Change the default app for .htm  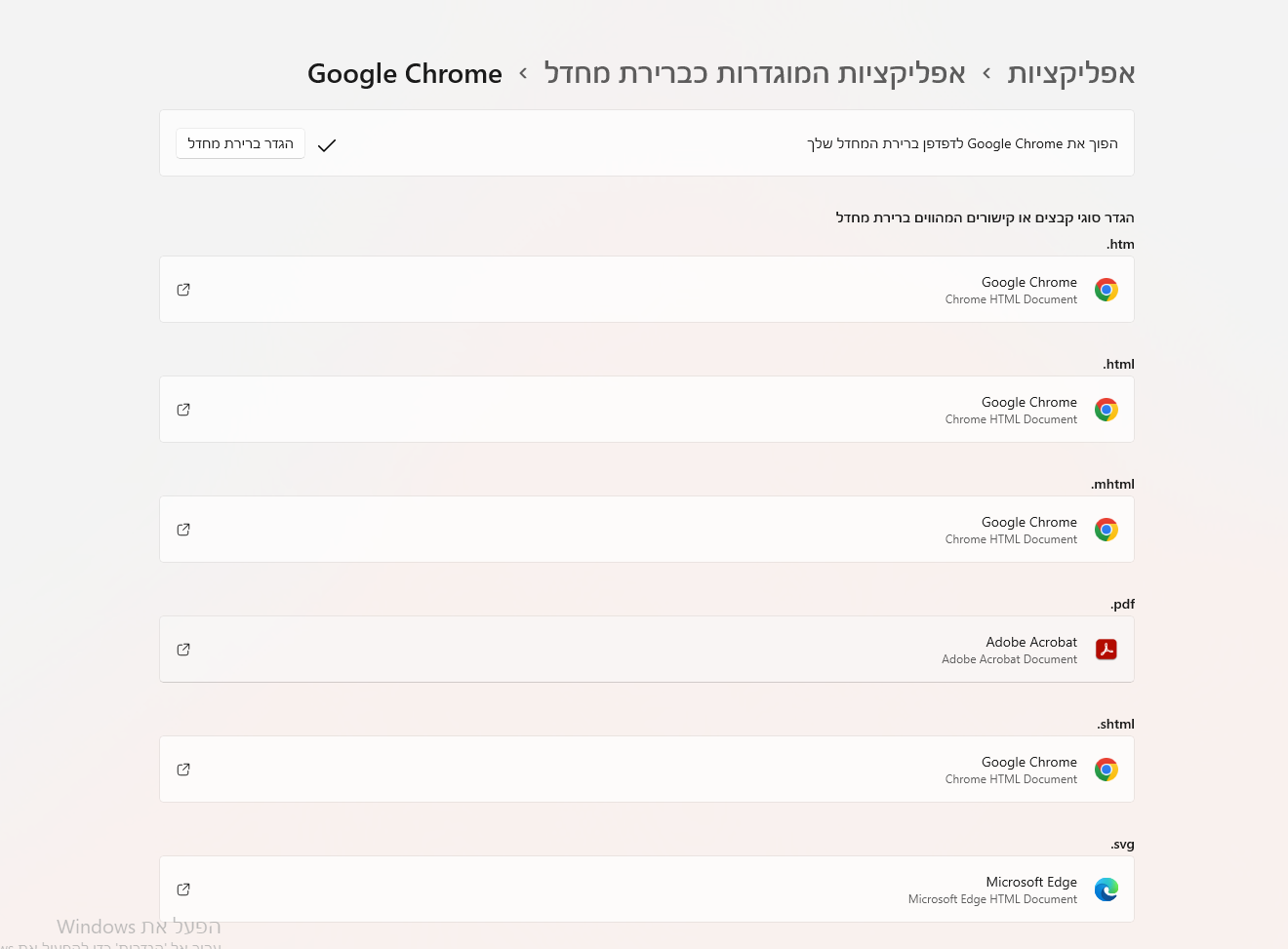pyautogui.click(x=647, y=290)
